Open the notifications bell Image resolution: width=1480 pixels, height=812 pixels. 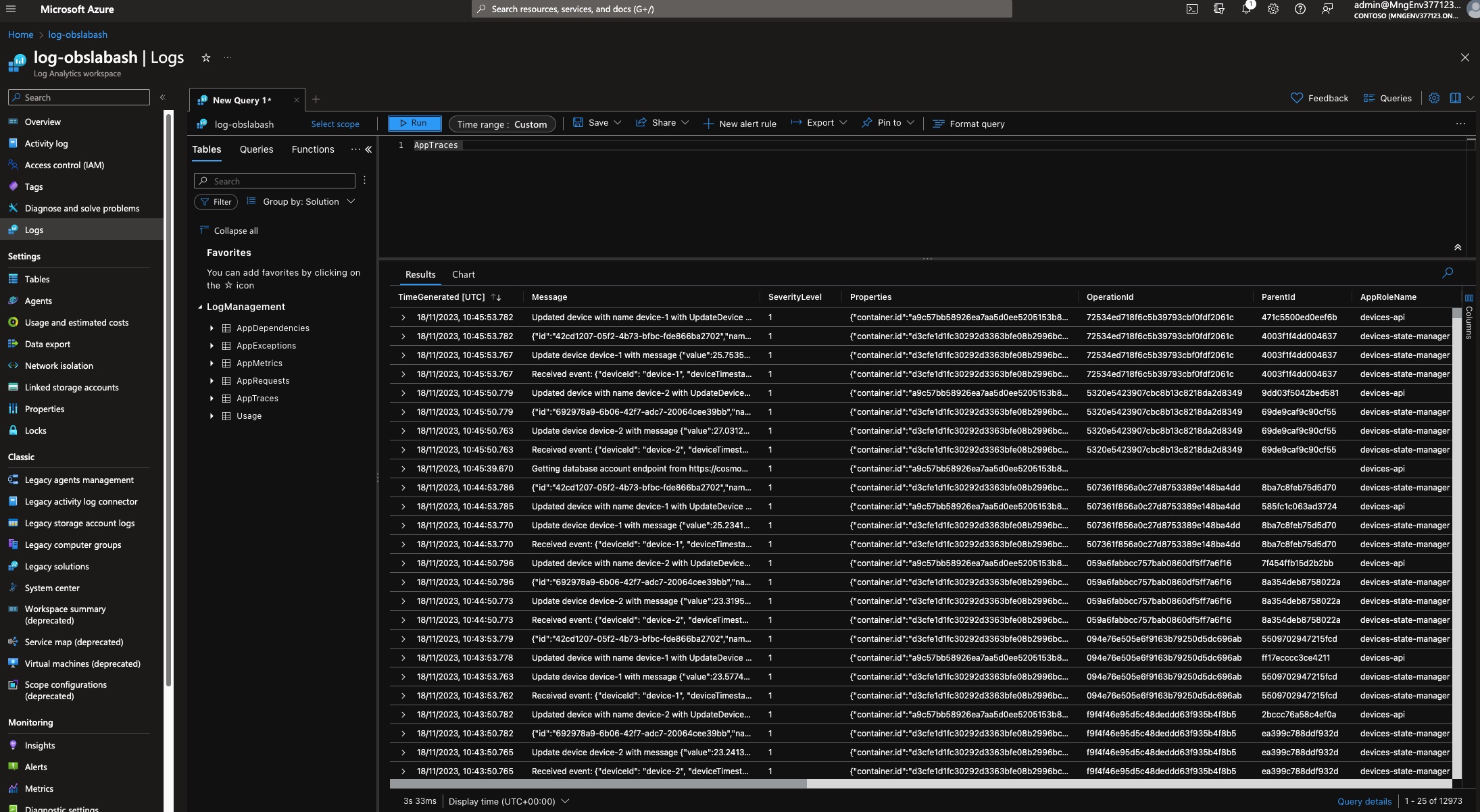(1246, 9)
